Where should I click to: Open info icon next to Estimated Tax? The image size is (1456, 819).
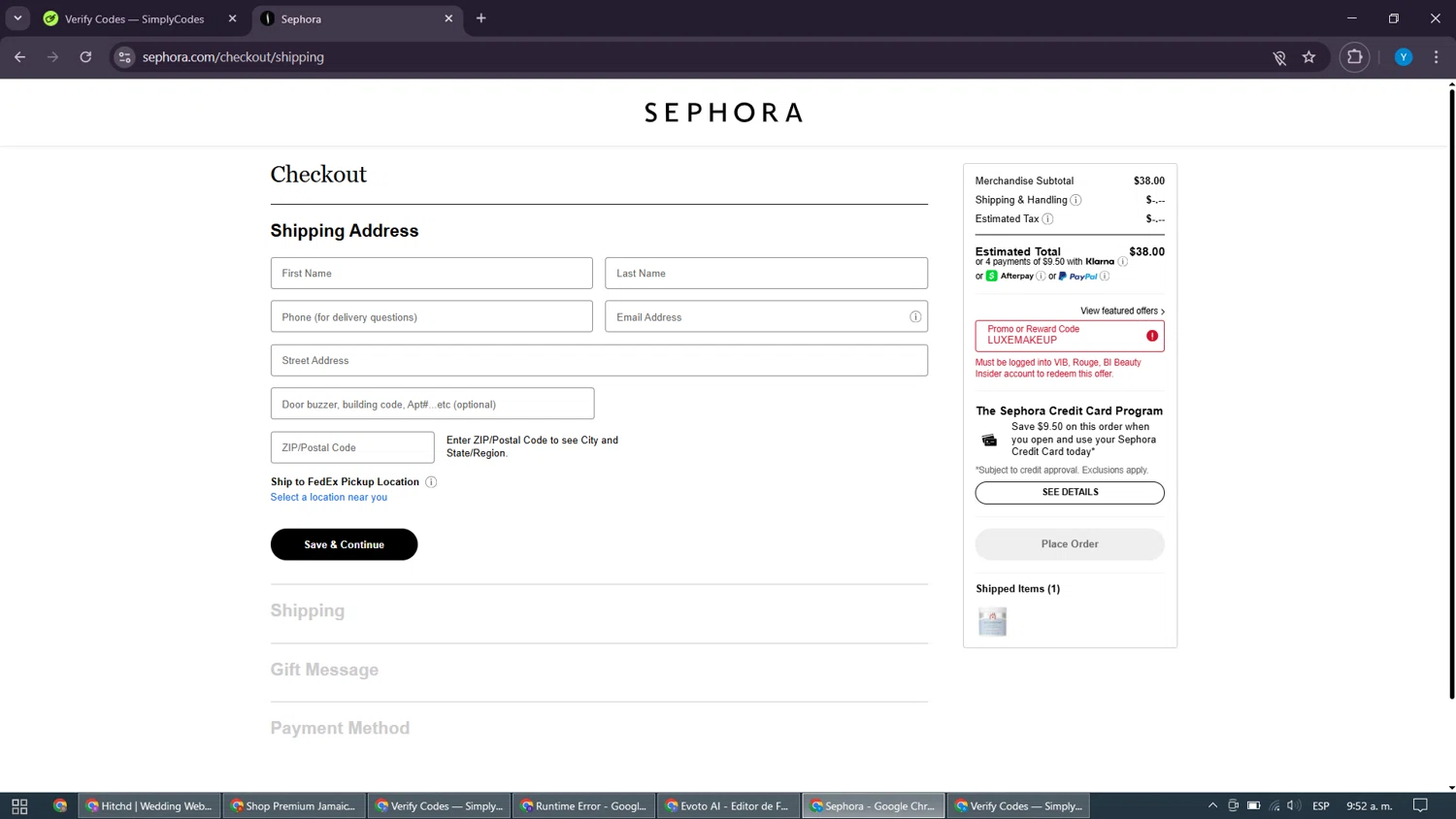click(1047, 219)
